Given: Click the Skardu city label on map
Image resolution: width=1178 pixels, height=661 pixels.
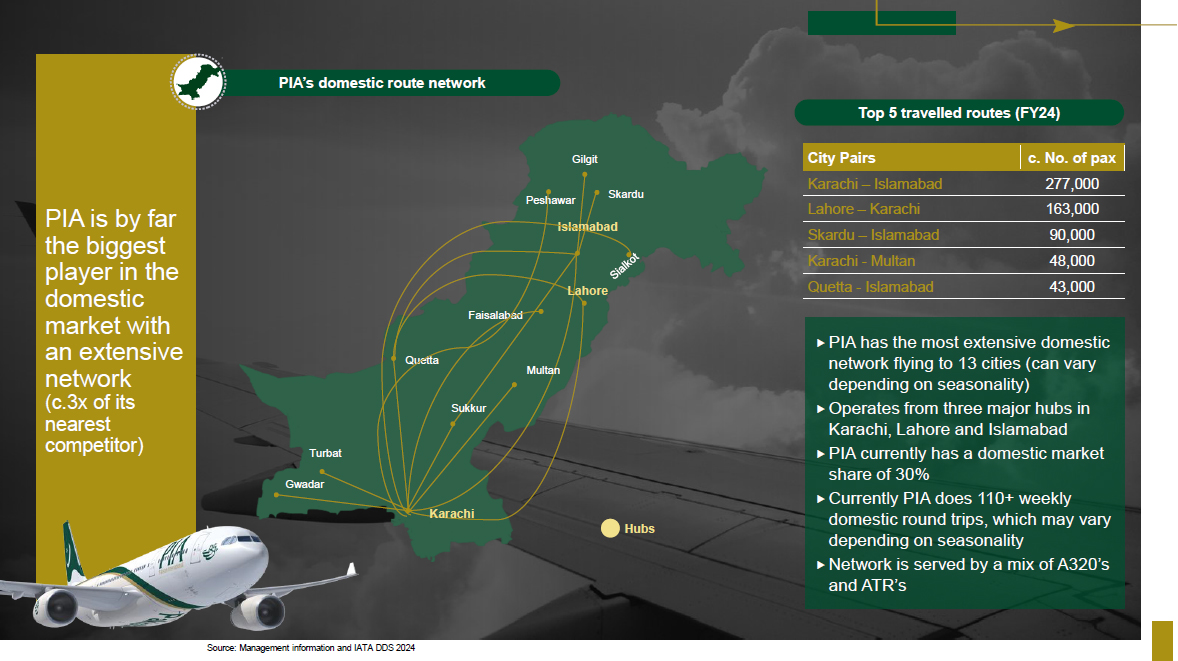Looking at the screenshot, I should point(626,194).
